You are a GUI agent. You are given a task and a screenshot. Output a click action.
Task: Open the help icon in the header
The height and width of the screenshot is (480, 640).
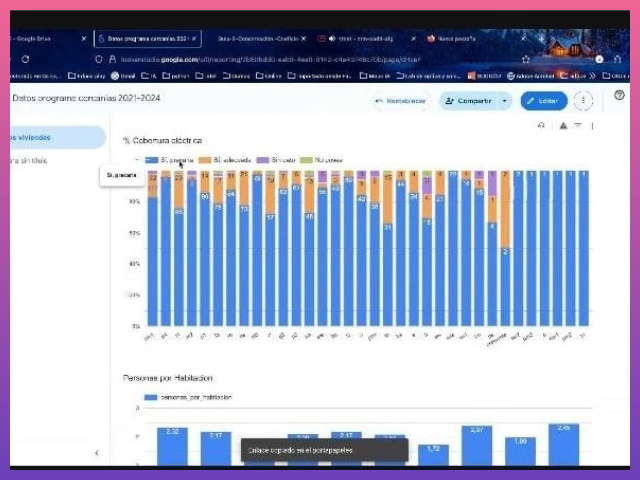(x=619, y=95)
